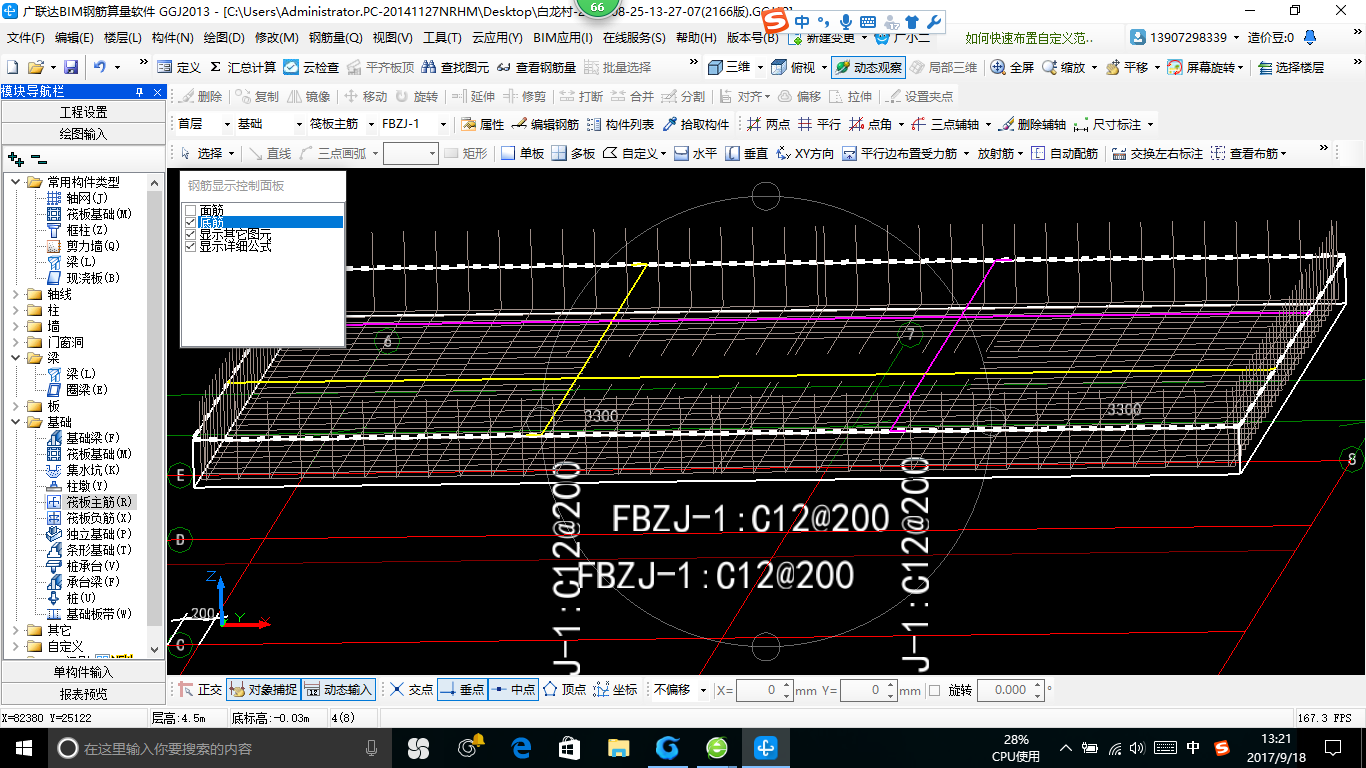Click 查看钢筋量 view rebar quantity
The height and width of the screenshot is (768, 1366).
click(536, 67)
